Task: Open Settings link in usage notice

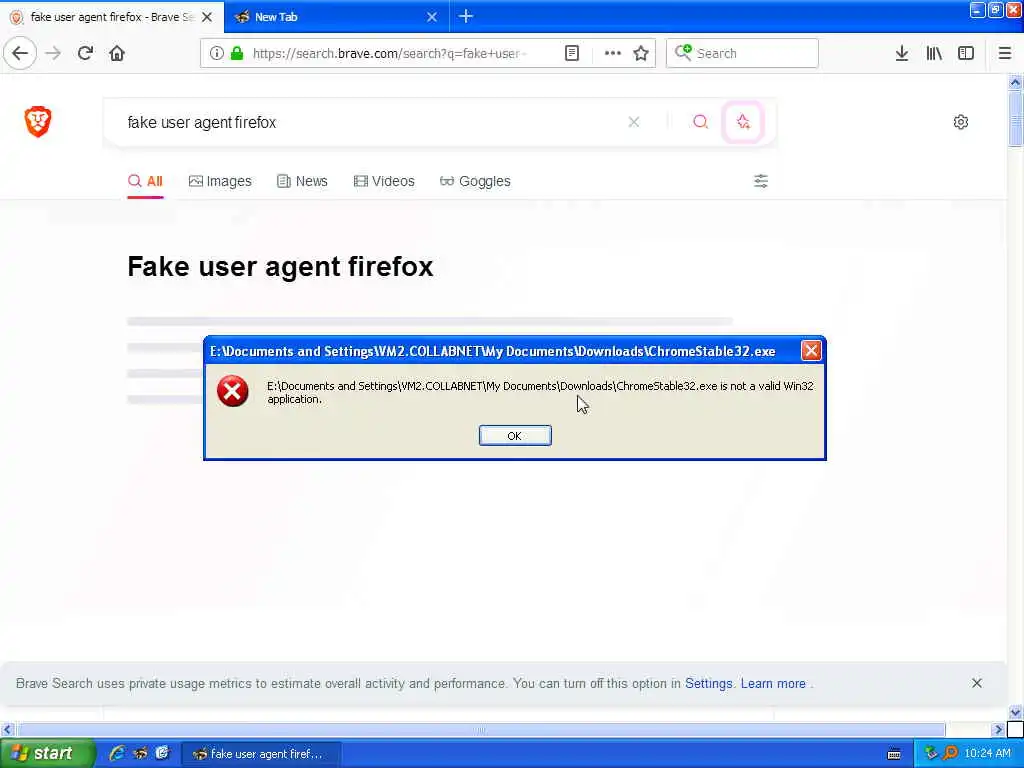Action: 709,683
